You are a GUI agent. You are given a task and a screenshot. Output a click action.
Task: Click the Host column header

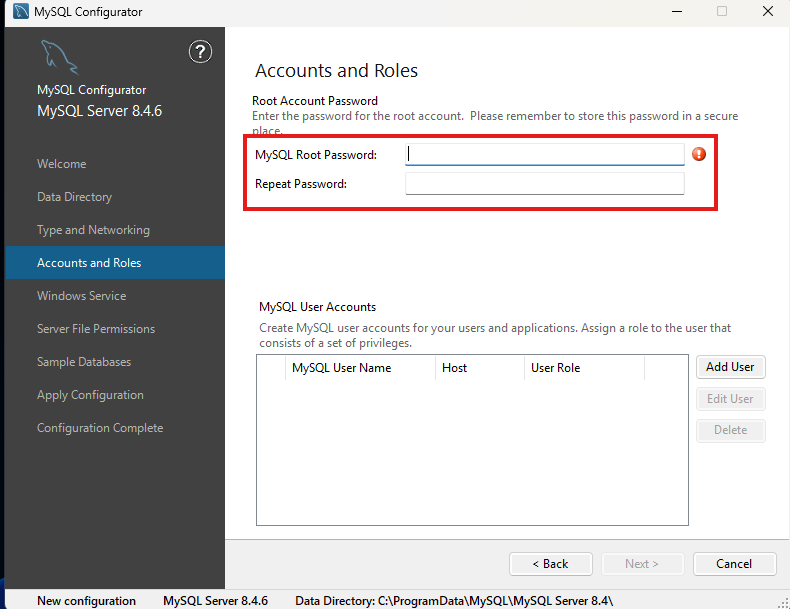(480, 368)
